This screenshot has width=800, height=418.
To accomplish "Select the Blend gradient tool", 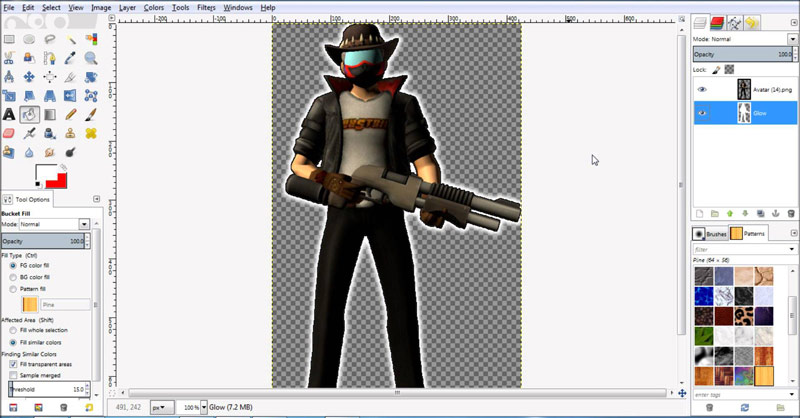I will tap(49, 114).
